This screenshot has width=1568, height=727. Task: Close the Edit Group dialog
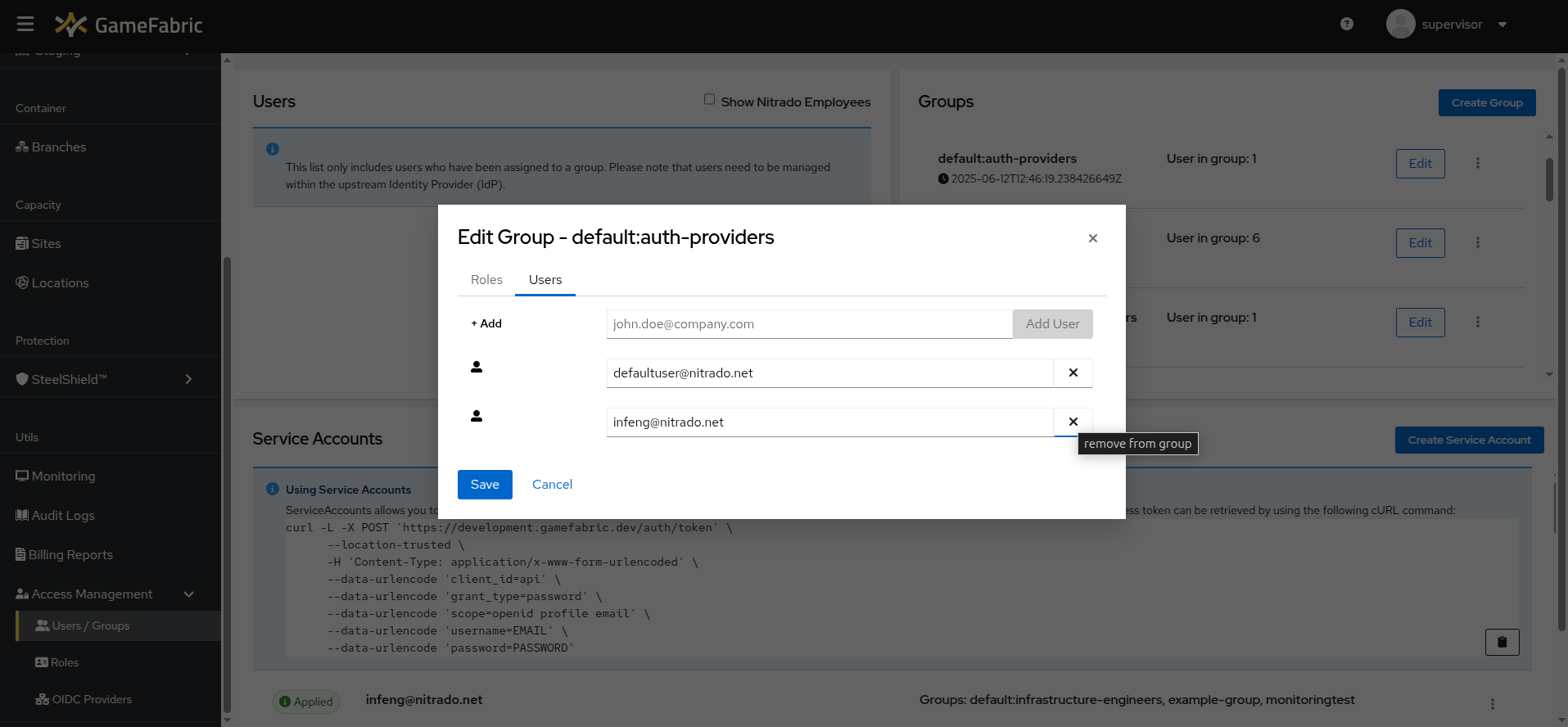coord(1093,238)
